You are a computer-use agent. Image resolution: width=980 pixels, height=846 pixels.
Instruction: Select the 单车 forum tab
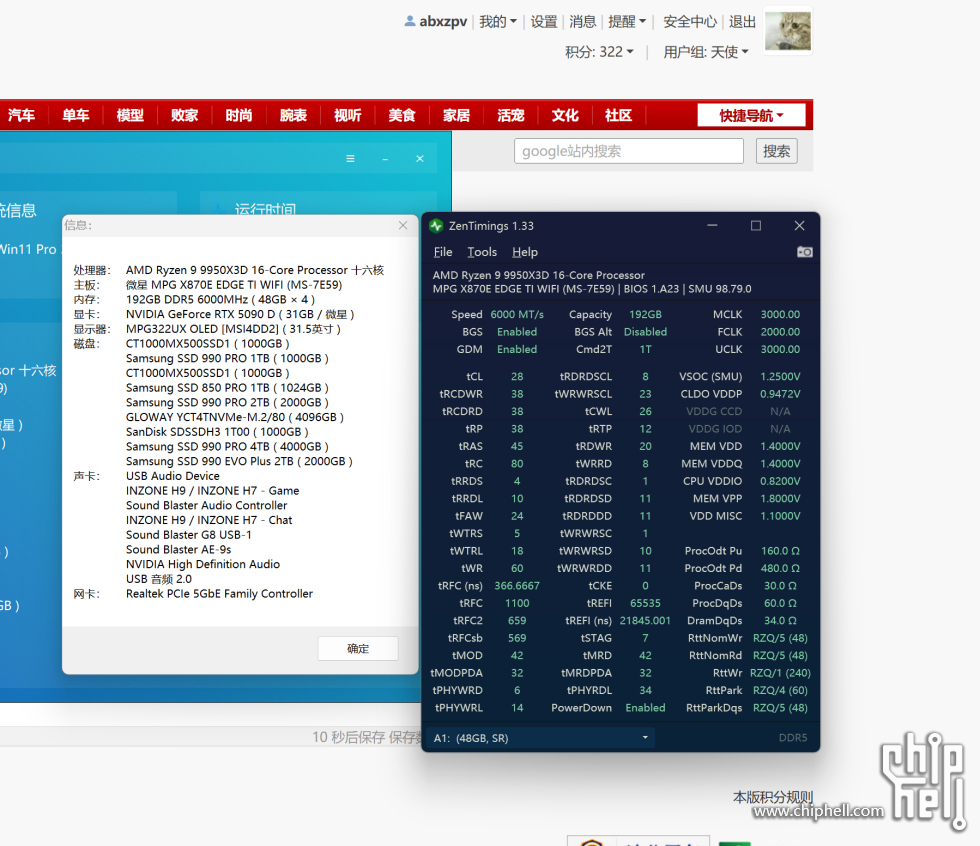(76, 115)
